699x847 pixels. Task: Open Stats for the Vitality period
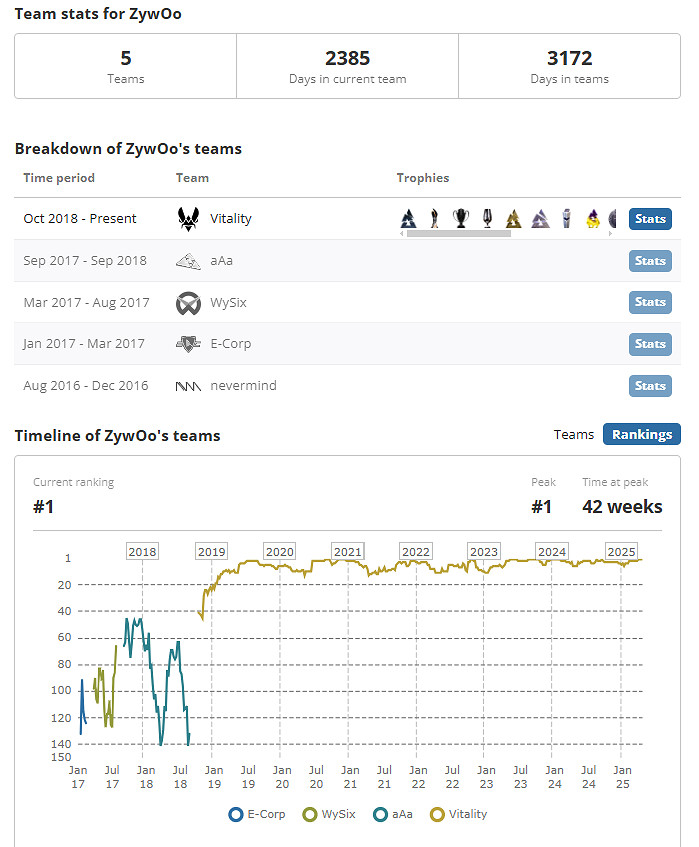tap(650, 219)
